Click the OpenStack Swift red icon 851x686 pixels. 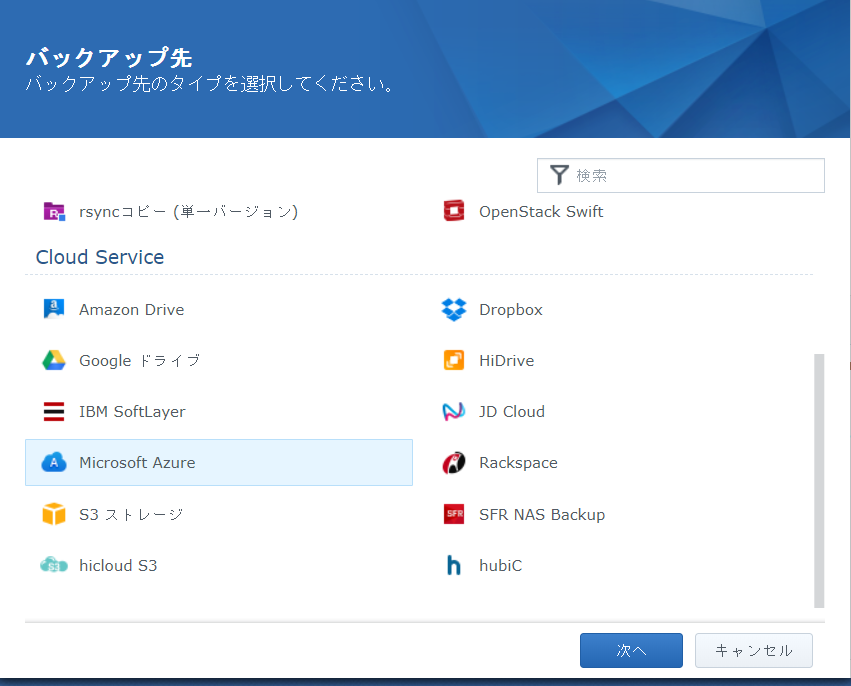(454, 211)
